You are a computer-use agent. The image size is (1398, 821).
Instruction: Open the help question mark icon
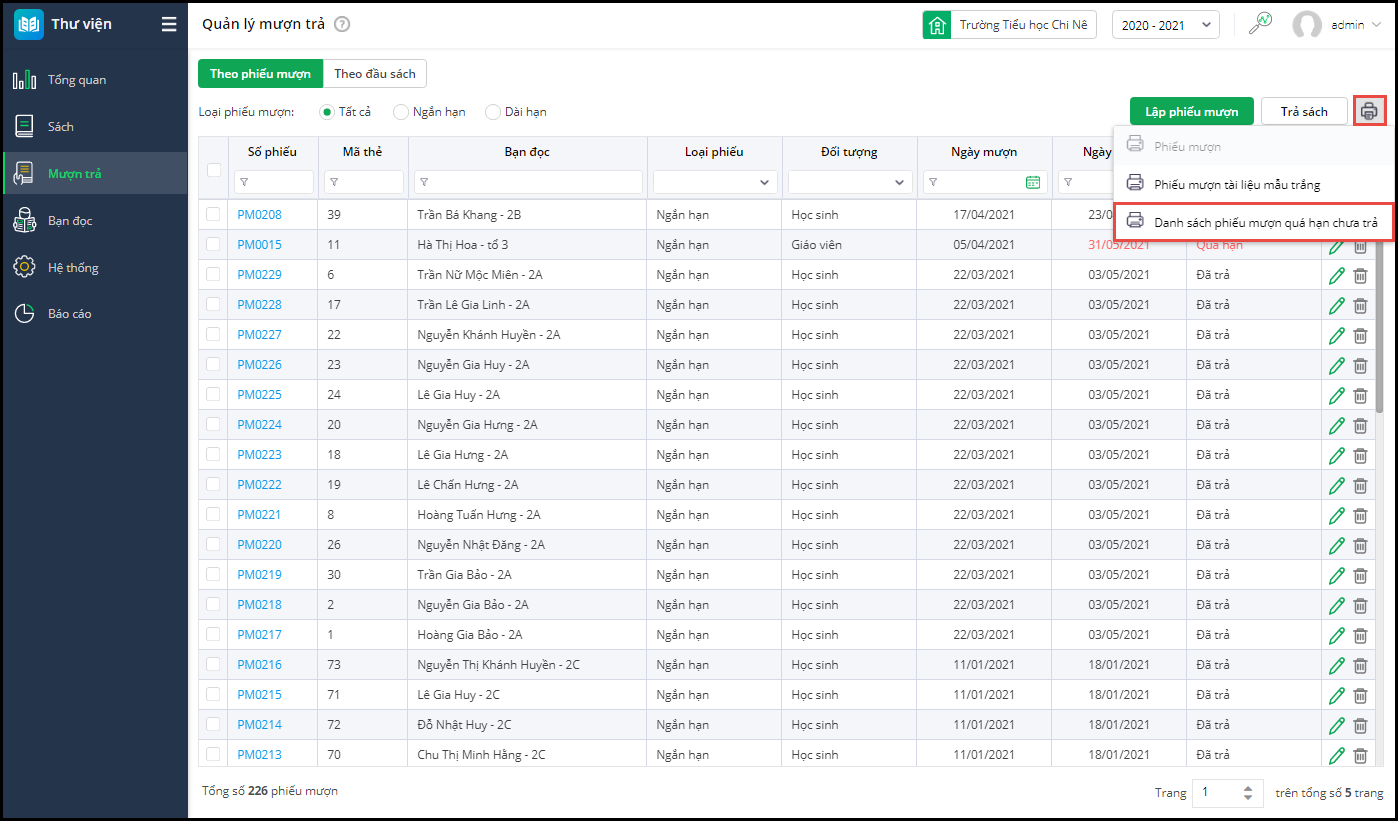click(x=342, y=25)
